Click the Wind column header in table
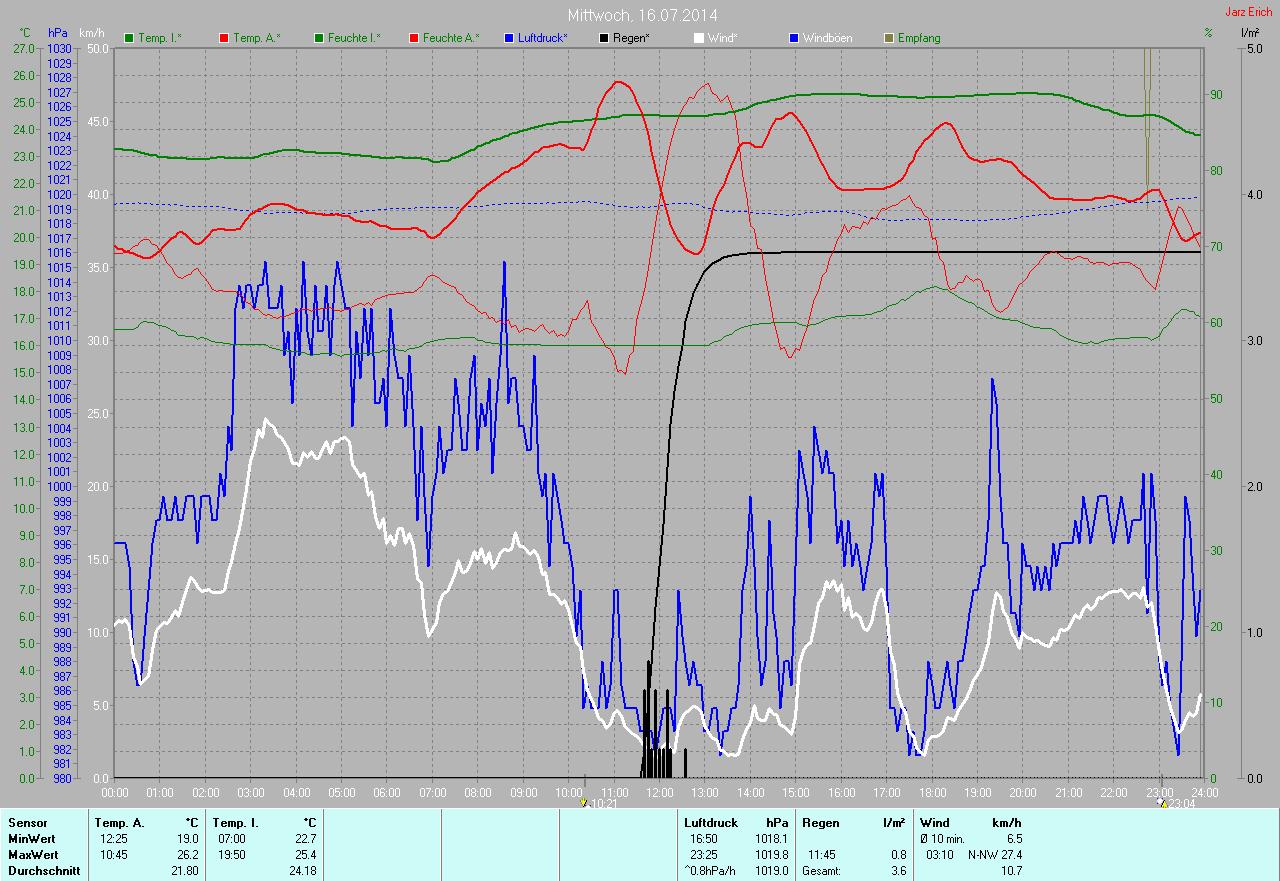 click(934, 822)
